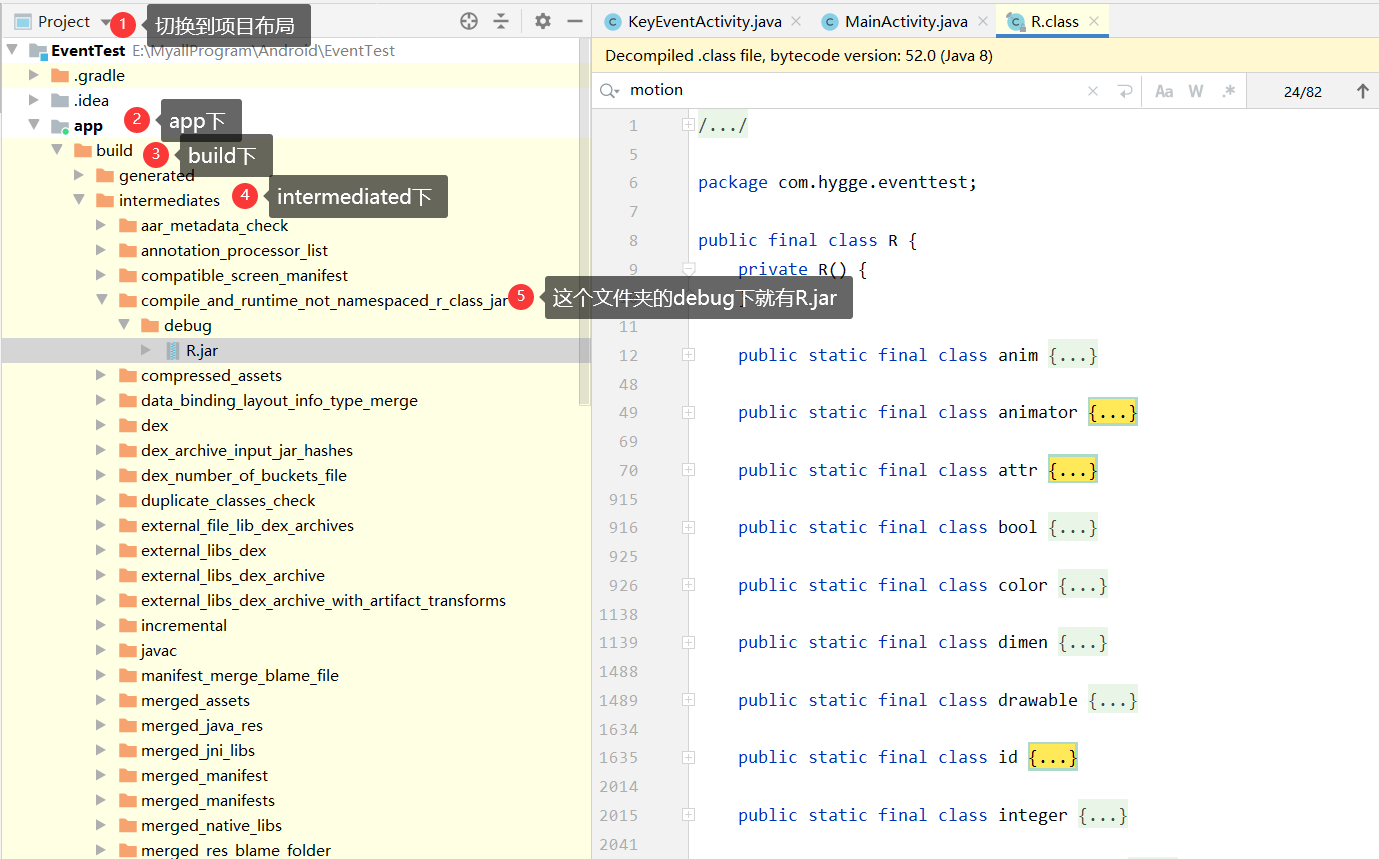The height and width of the screenshot is (859, 1379).
Task: Expand the folded anim class body
Action: click(1073, 355)
